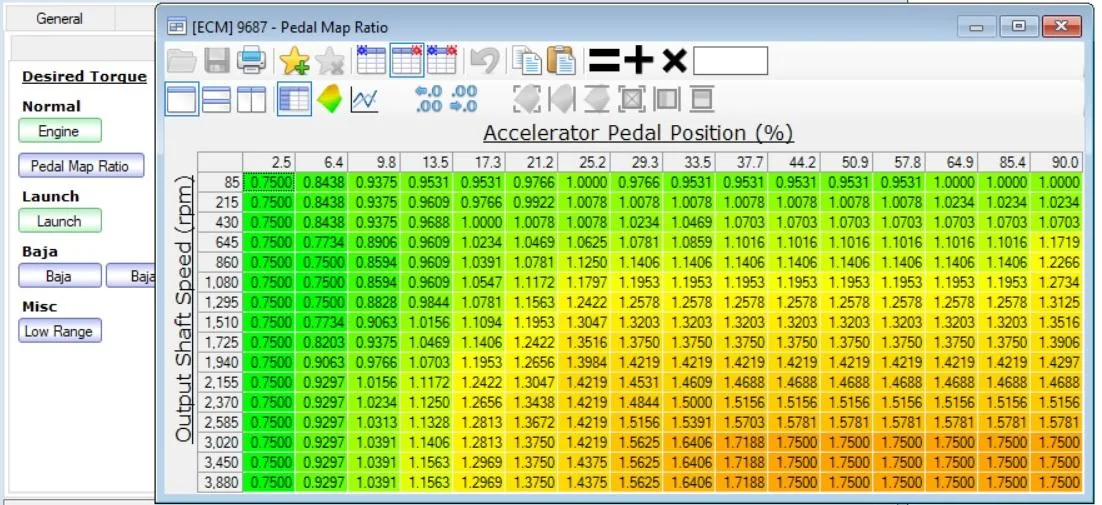Click the value entry box beside multiply
The height and width of the screenshot is (505, 1102).
pos(730,61)
